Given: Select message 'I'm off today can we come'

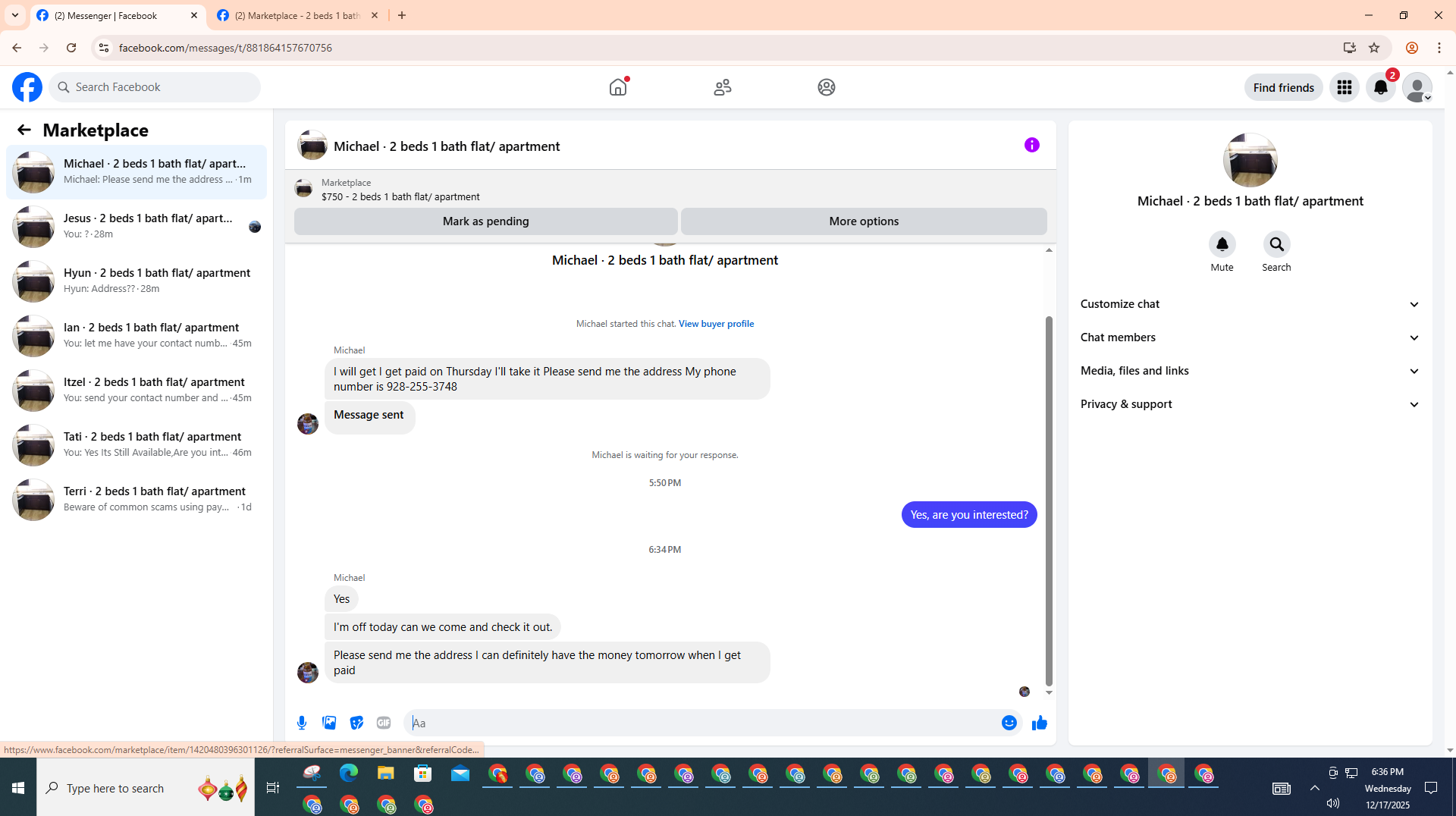Looking at the screenshot, I should coord(443,627).
